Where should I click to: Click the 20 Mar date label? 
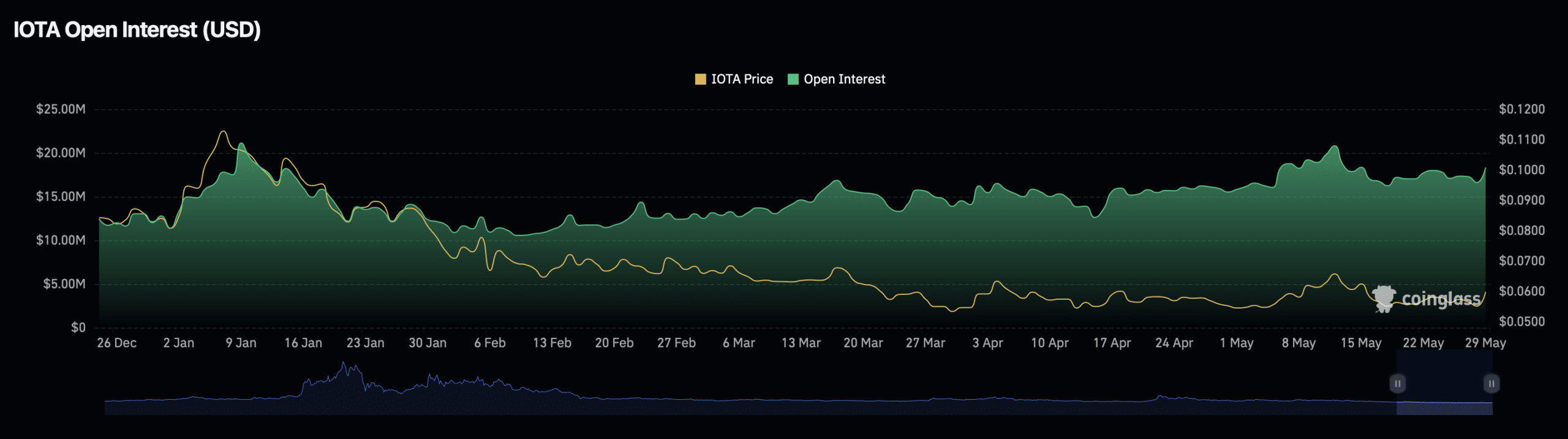coord(863,343)
